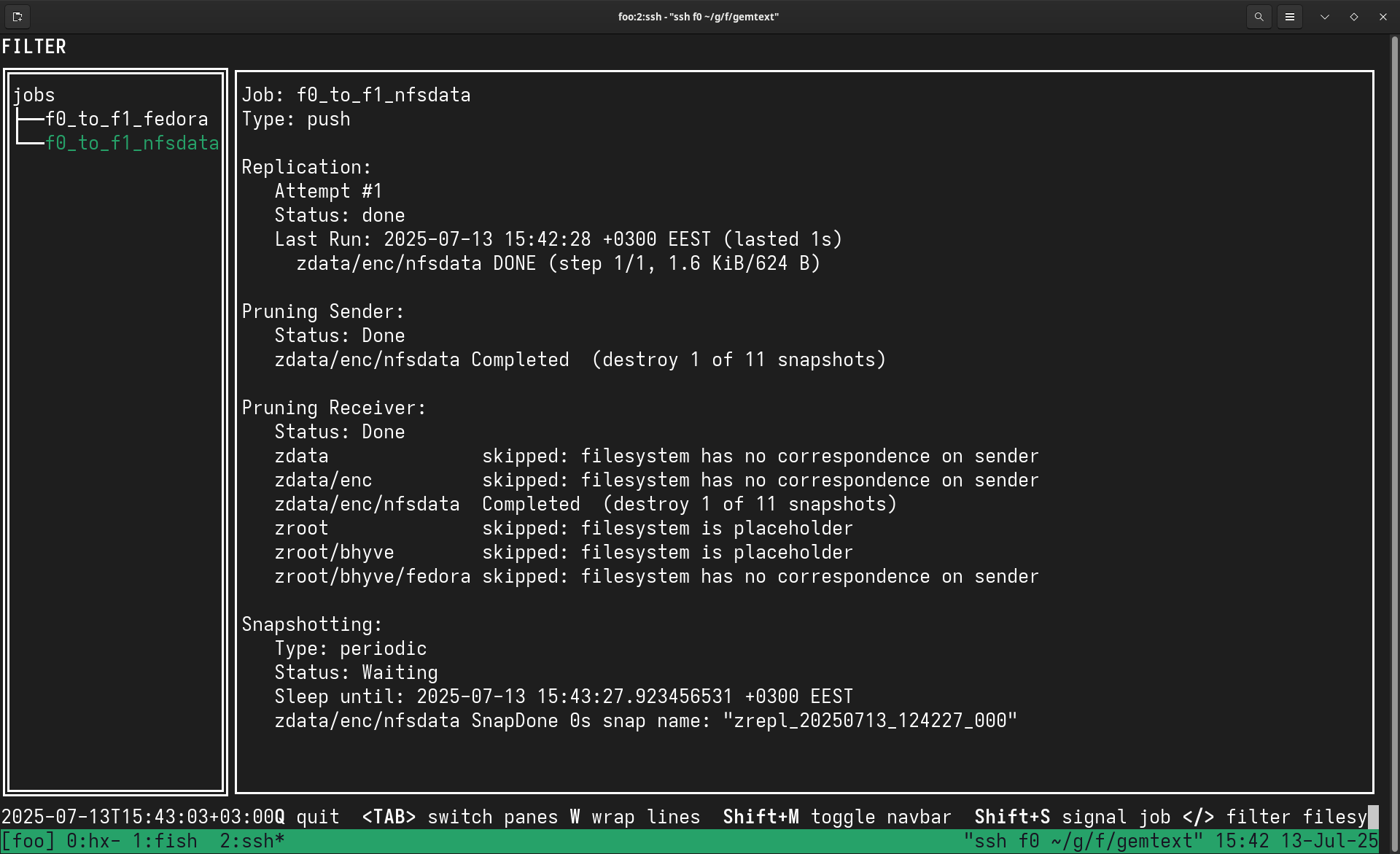Click the Shift+S signal job hint

coord(1072,817)
